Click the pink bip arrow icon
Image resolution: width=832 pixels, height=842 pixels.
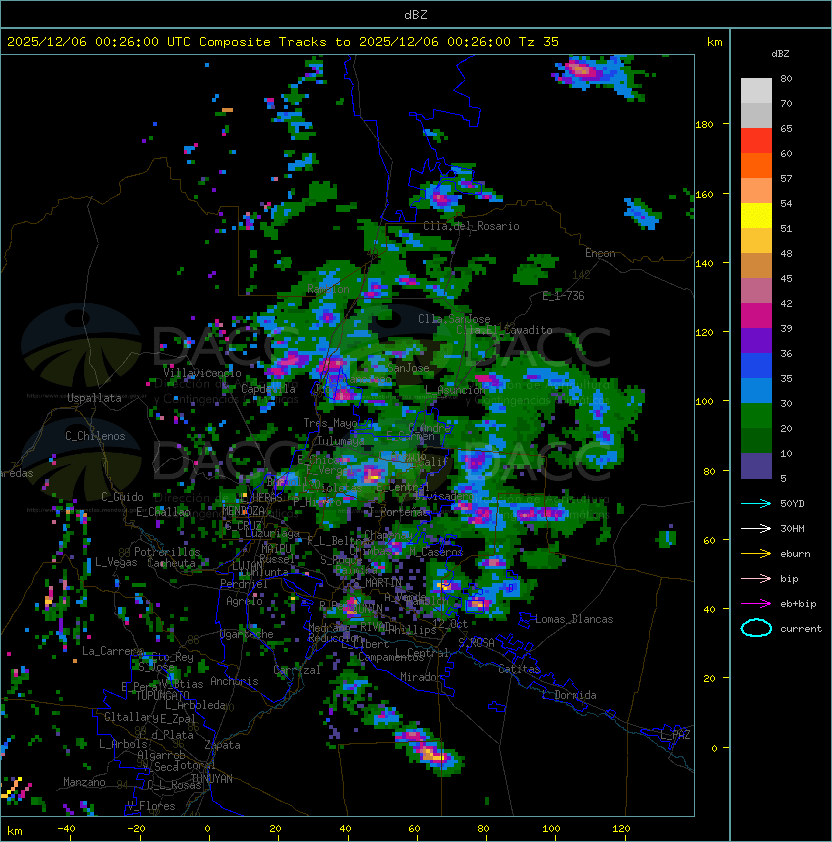[x=756, y=578]
